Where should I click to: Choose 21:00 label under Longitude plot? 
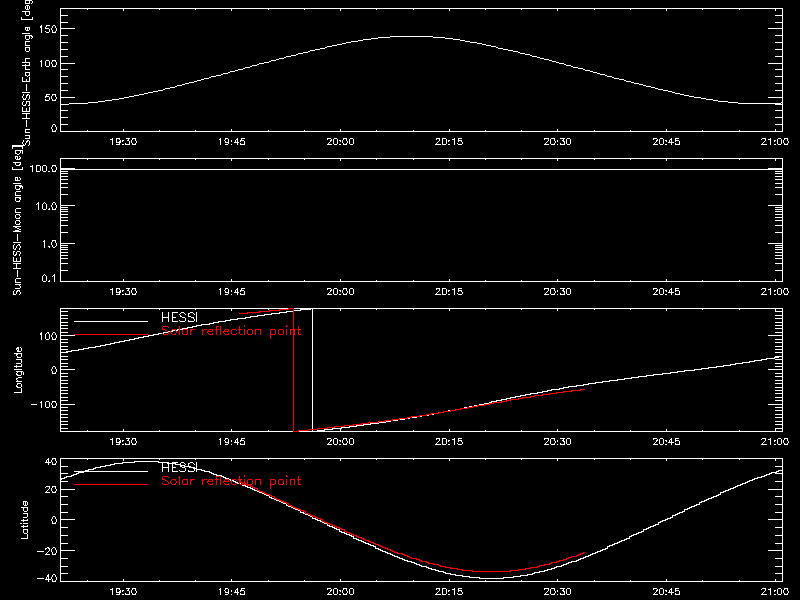point(774,442)
